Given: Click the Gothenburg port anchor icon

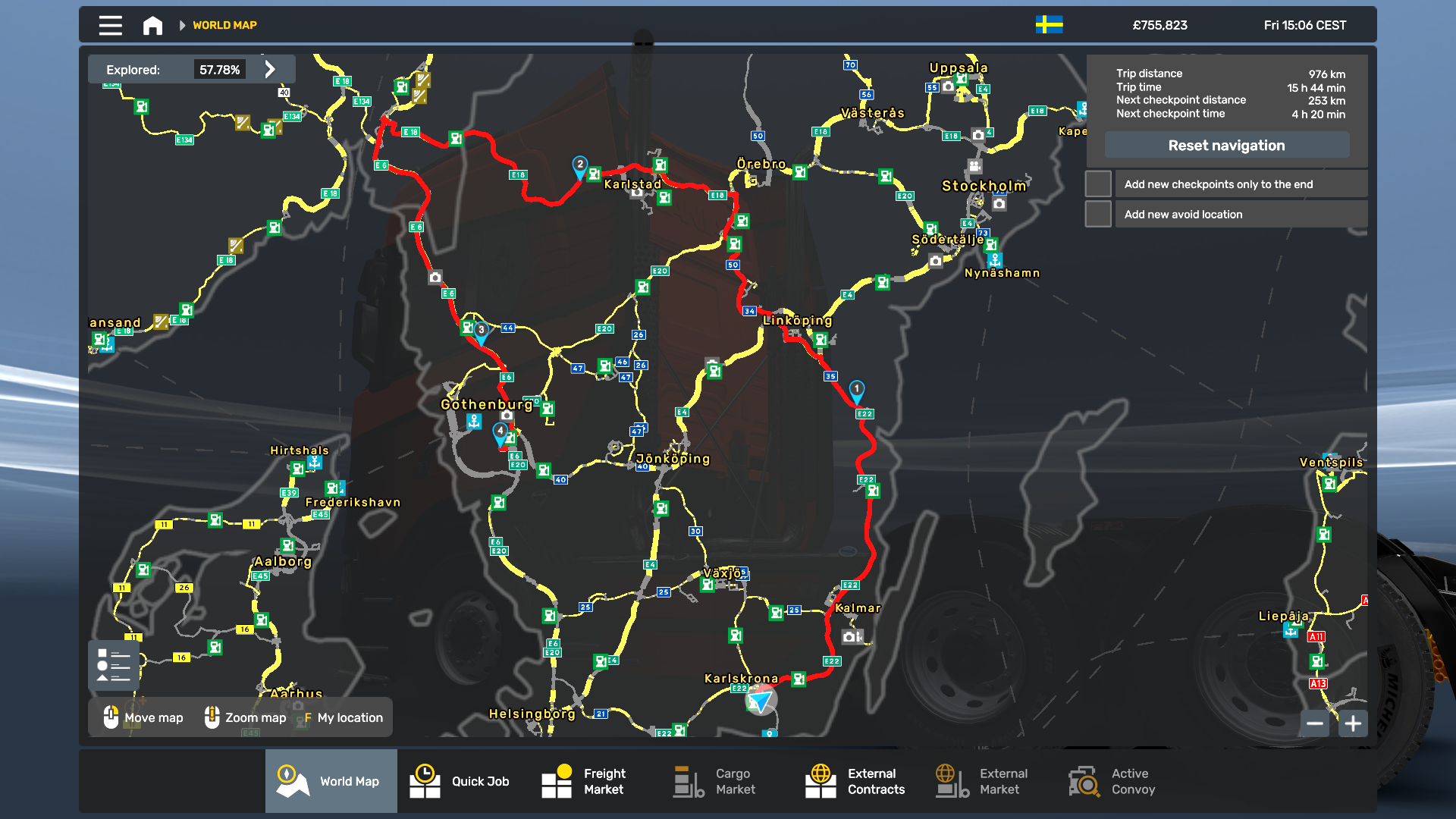Looking at the screenshot, I should pyautogui.click(x=474, y=421).
